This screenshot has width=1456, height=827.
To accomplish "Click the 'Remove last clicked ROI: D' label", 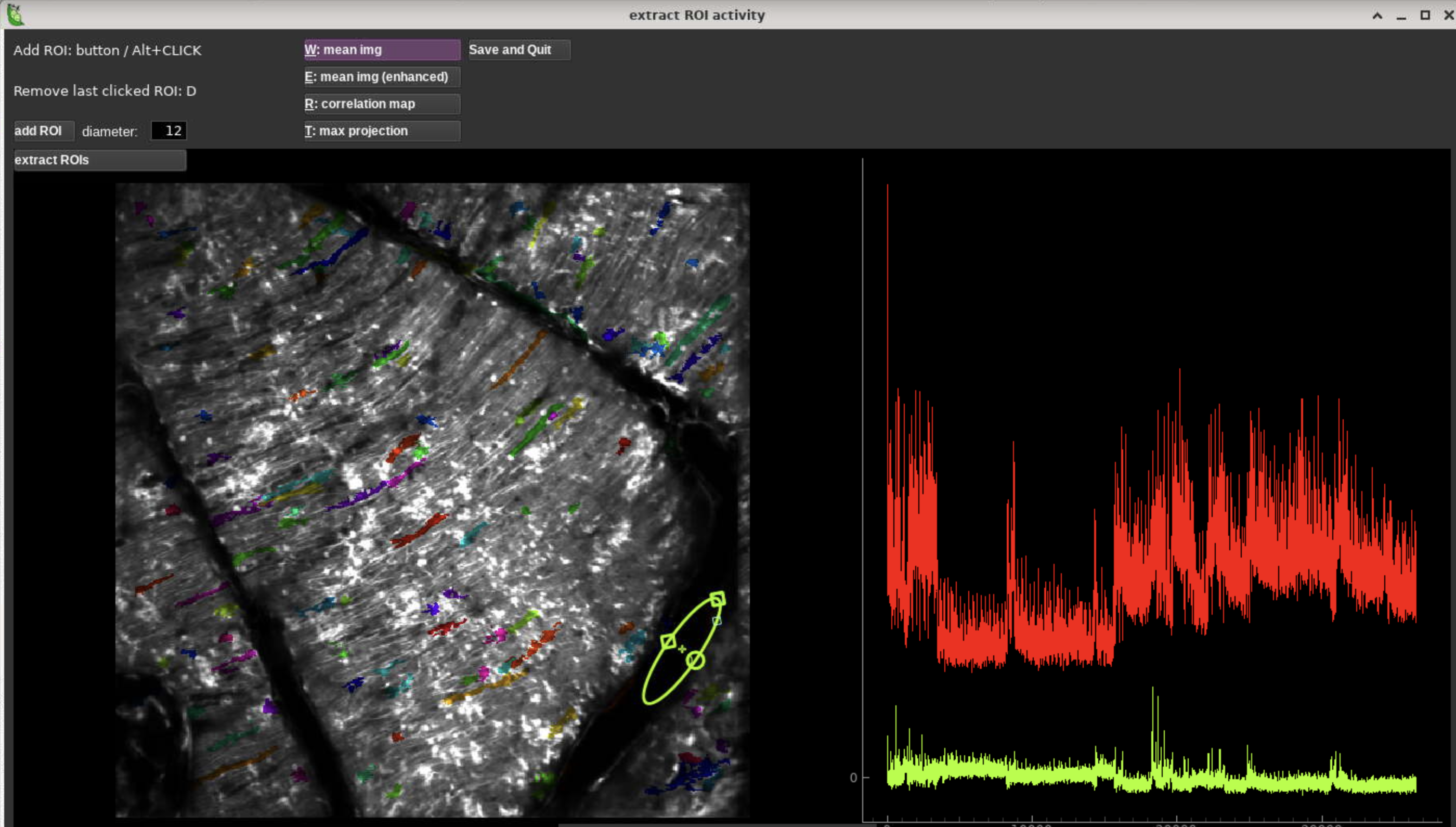I will click(x=105, y=91).
